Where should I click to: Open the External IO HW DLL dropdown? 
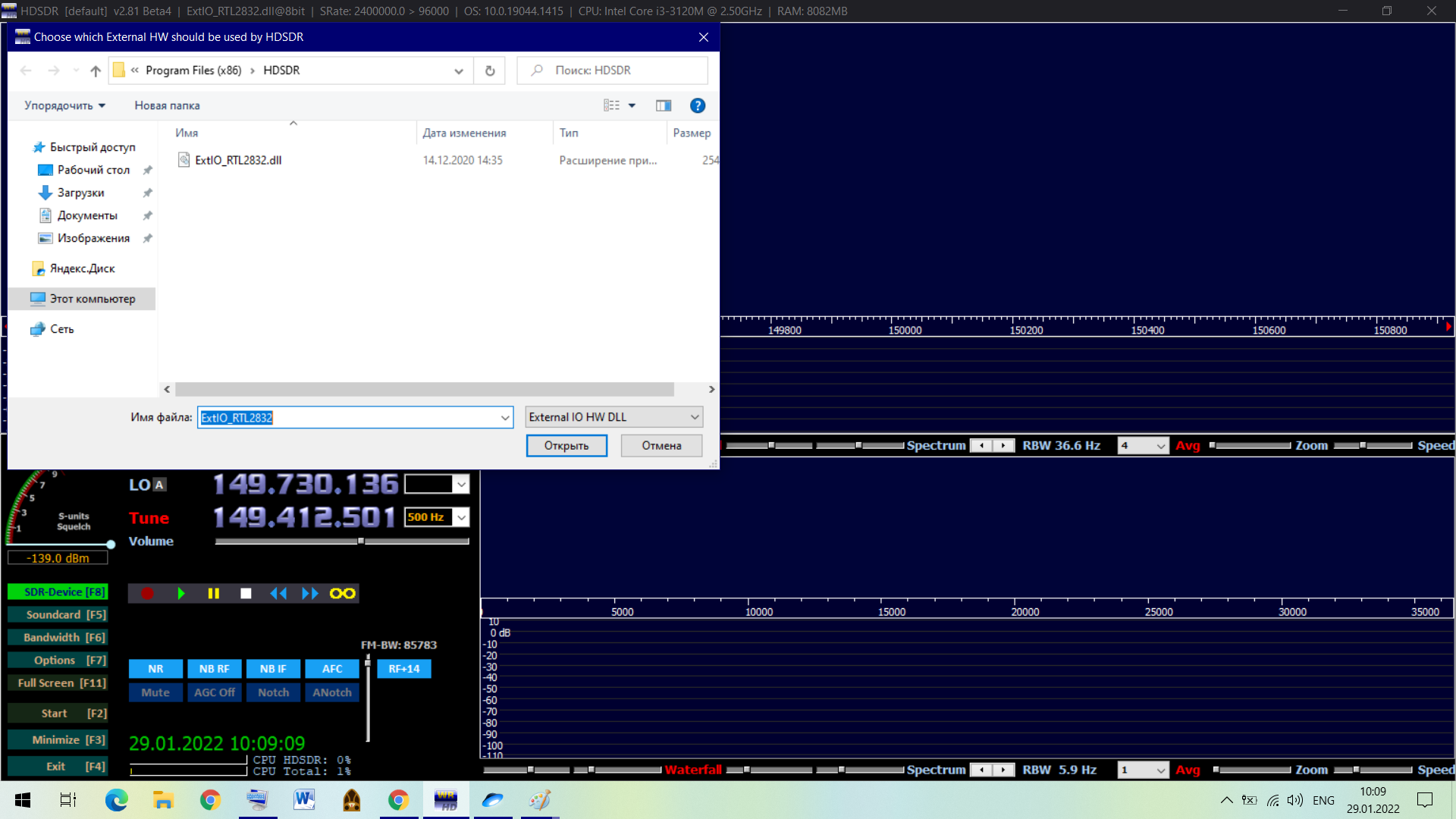(613, 417)
